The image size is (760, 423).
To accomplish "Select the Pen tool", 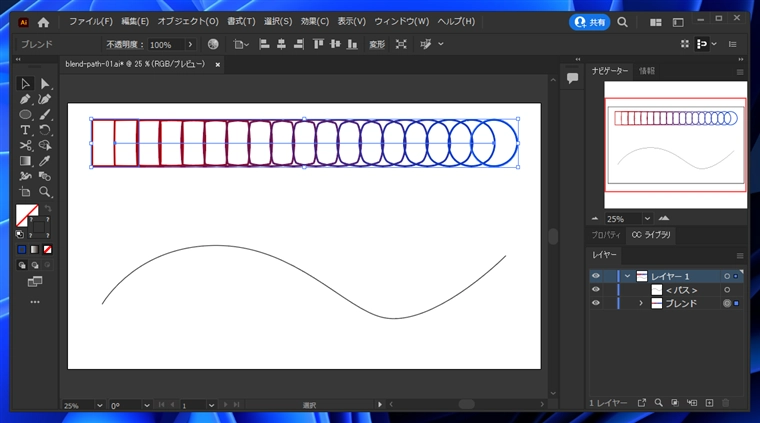I will pyautogui.click(x=25, y=99).
